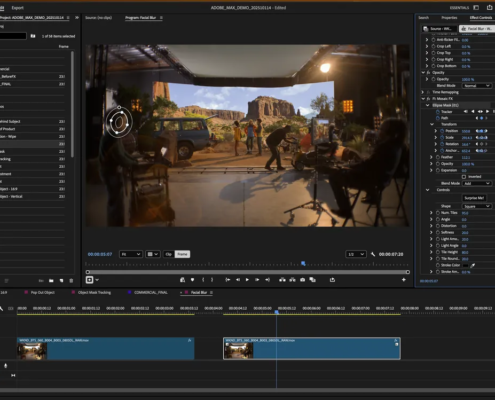Click the ESSENTIALS workspace label
495x400 pixels.
pyautogui.click(x=459, y=8)
